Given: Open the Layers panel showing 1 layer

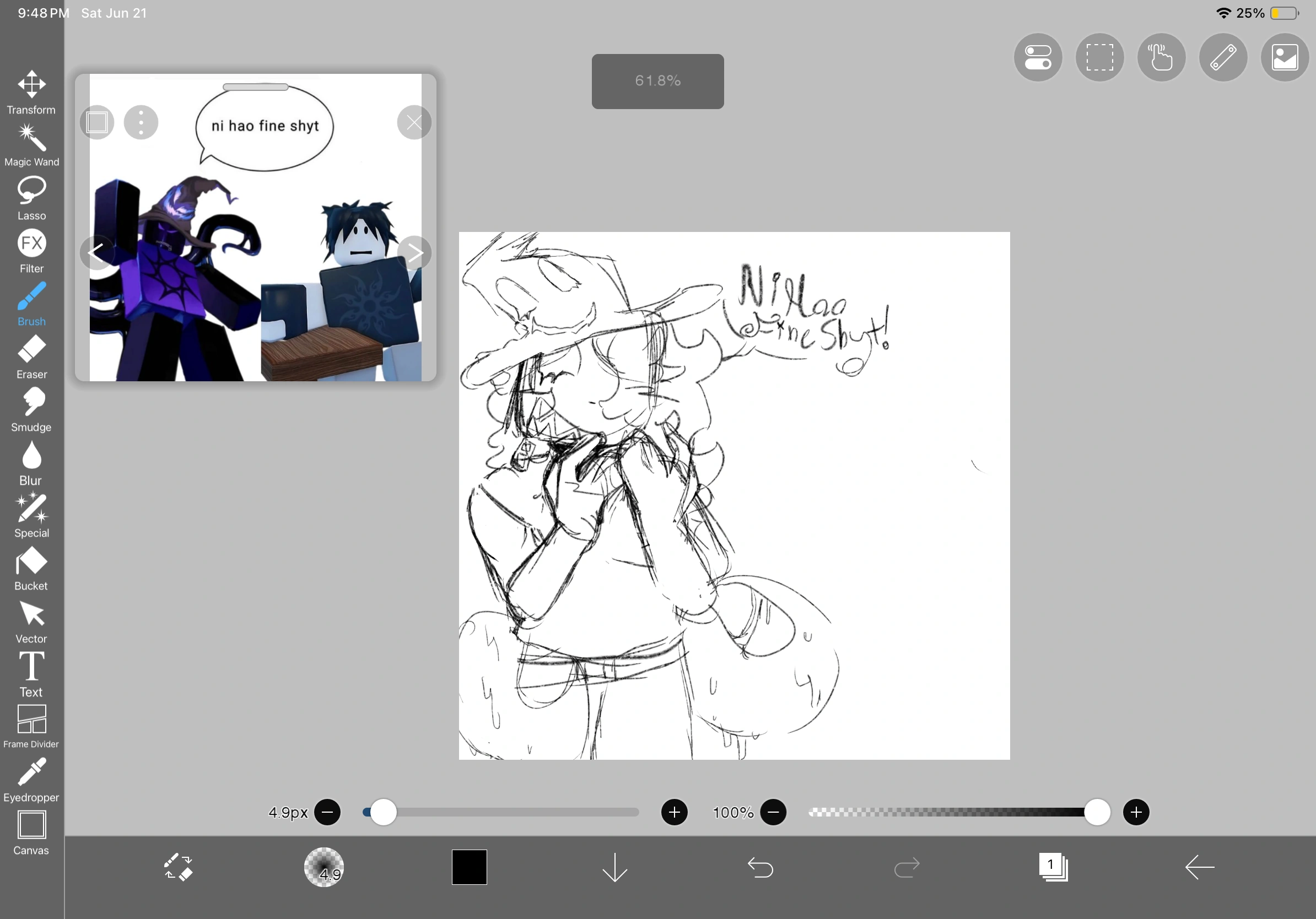Looking at the screenshot, I should 1053,867.
